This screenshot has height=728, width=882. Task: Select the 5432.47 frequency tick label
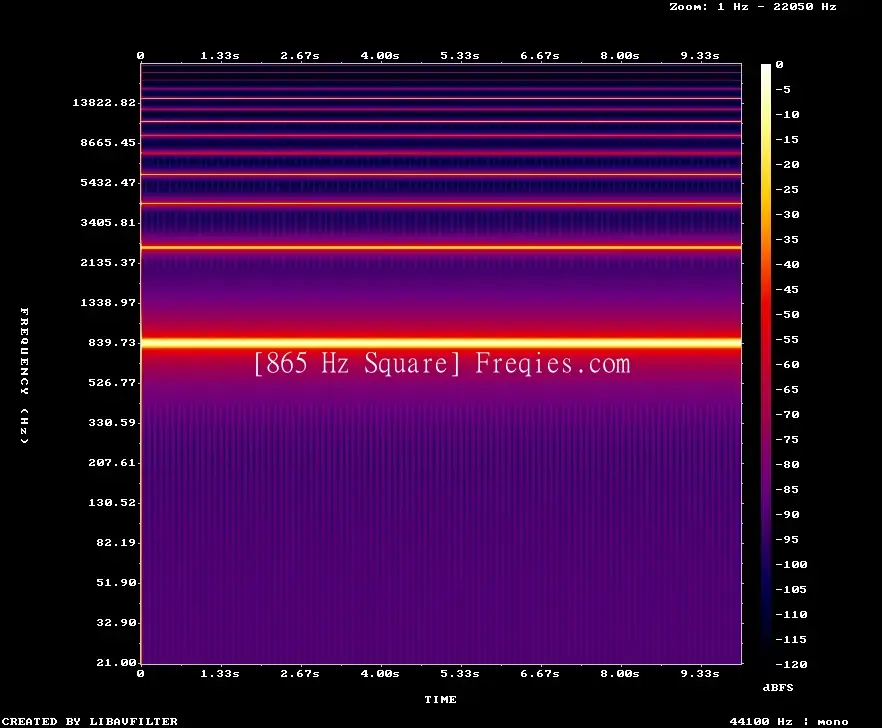pos(108,182)
